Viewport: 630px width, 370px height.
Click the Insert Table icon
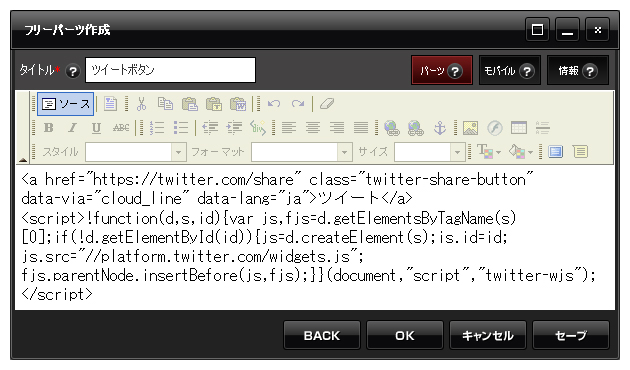point(519,128)
